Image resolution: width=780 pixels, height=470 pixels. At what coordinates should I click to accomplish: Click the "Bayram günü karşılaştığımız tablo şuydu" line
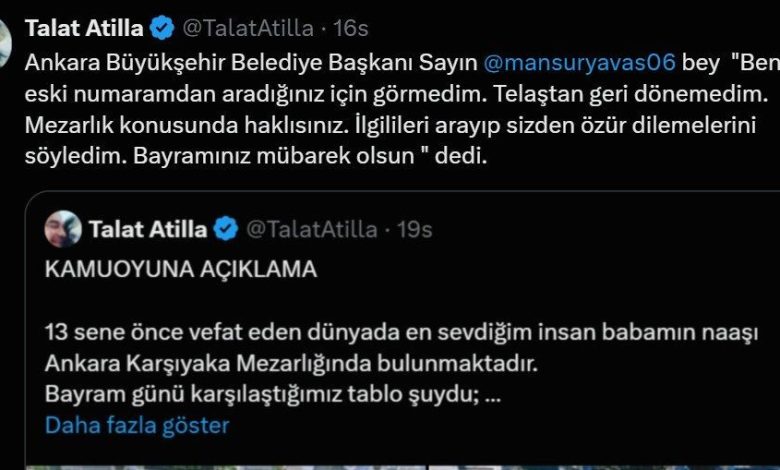(272, 393)
